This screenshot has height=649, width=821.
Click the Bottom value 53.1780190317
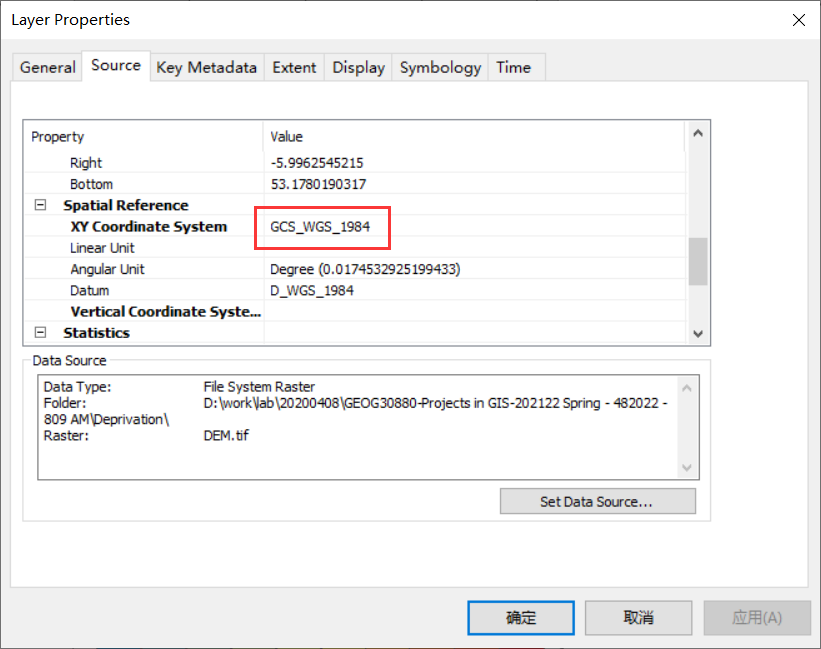click(318, 184)
